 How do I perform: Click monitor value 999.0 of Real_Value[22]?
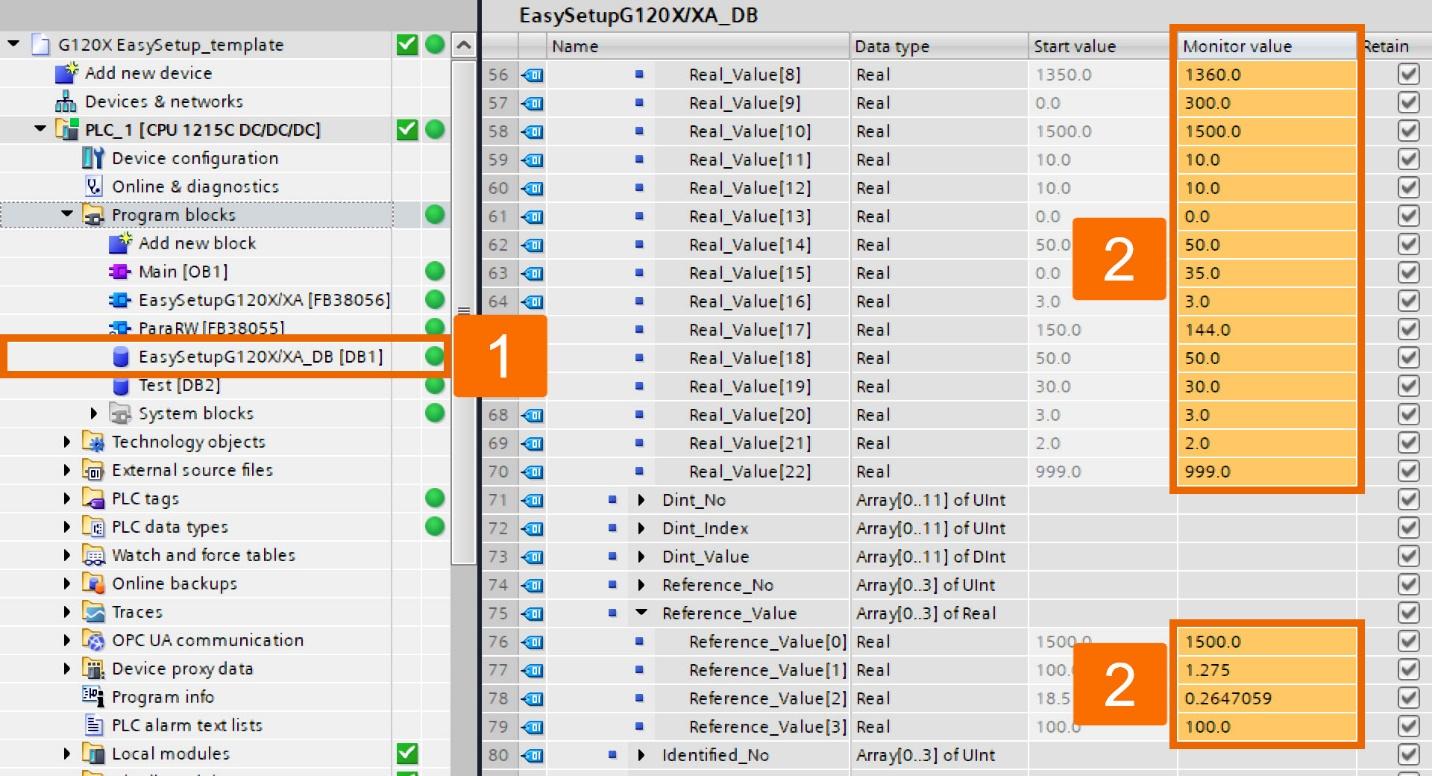click(x=1266, y=471)
